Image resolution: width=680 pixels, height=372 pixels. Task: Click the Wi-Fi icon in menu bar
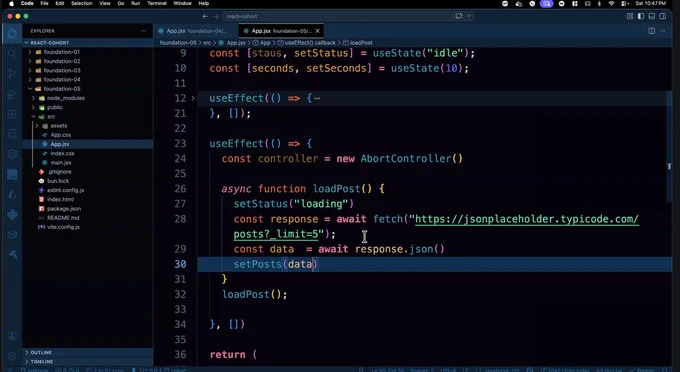coord(611,3)
